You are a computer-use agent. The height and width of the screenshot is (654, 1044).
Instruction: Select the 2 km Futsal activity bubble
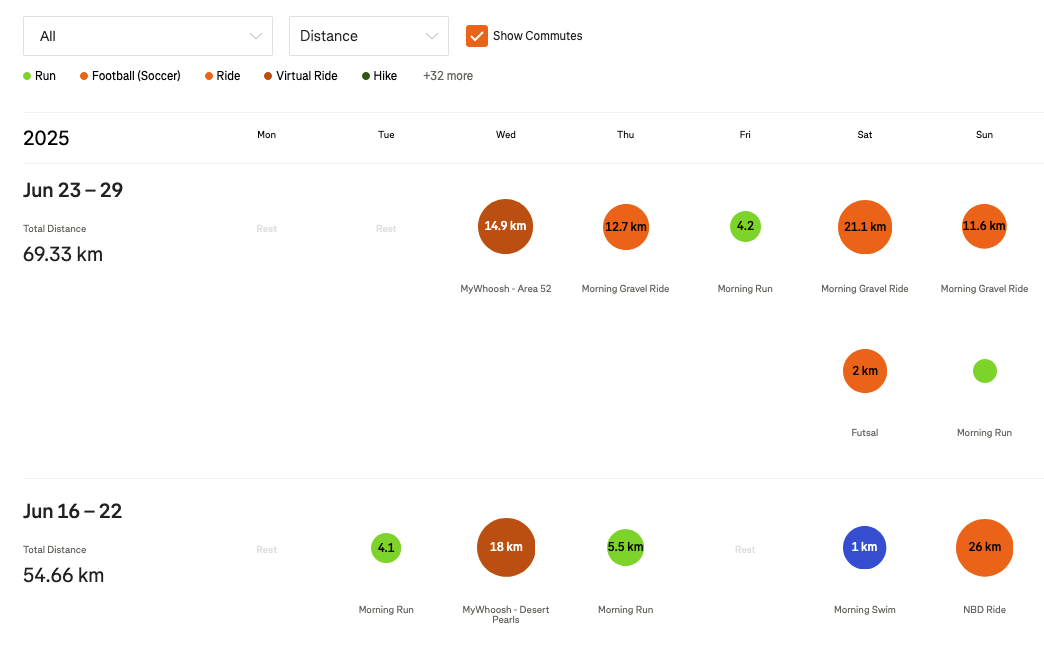click(864, 371)
